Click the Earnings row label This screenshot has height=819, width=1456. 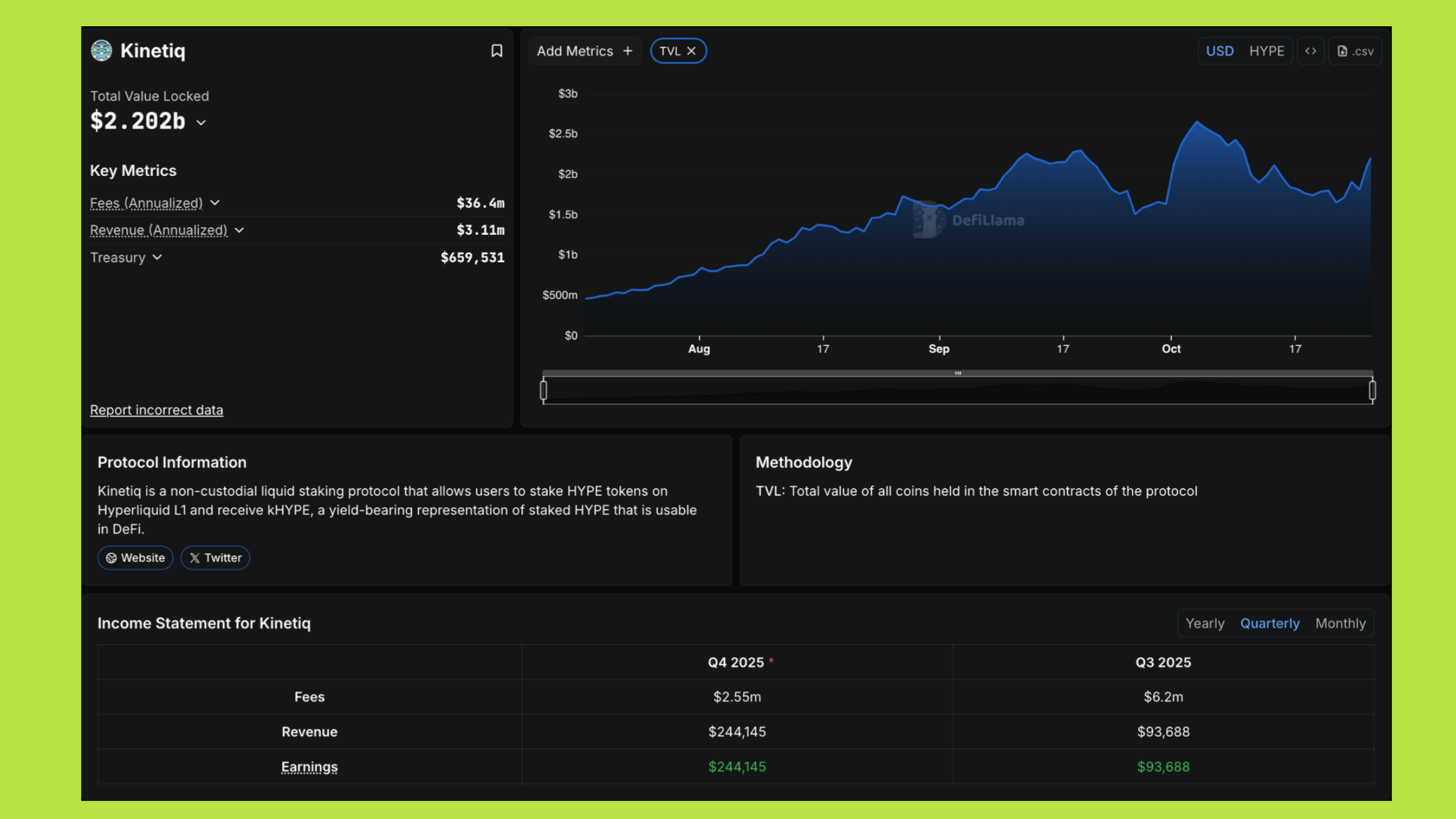point(309,767)
